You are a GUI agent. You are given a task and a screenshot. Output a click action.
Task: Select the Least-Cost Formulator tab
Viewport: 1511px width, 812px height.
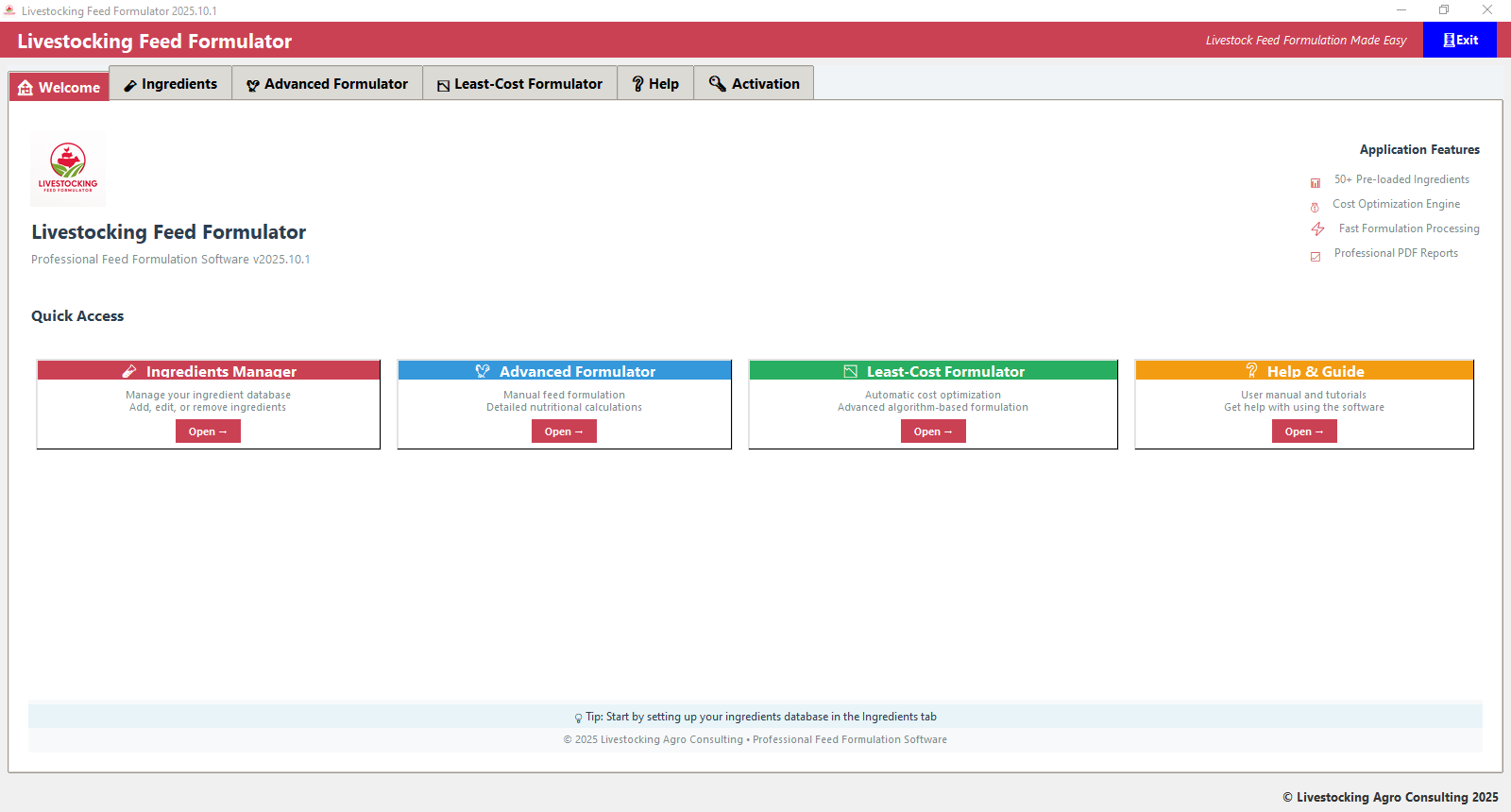[519, 84]
